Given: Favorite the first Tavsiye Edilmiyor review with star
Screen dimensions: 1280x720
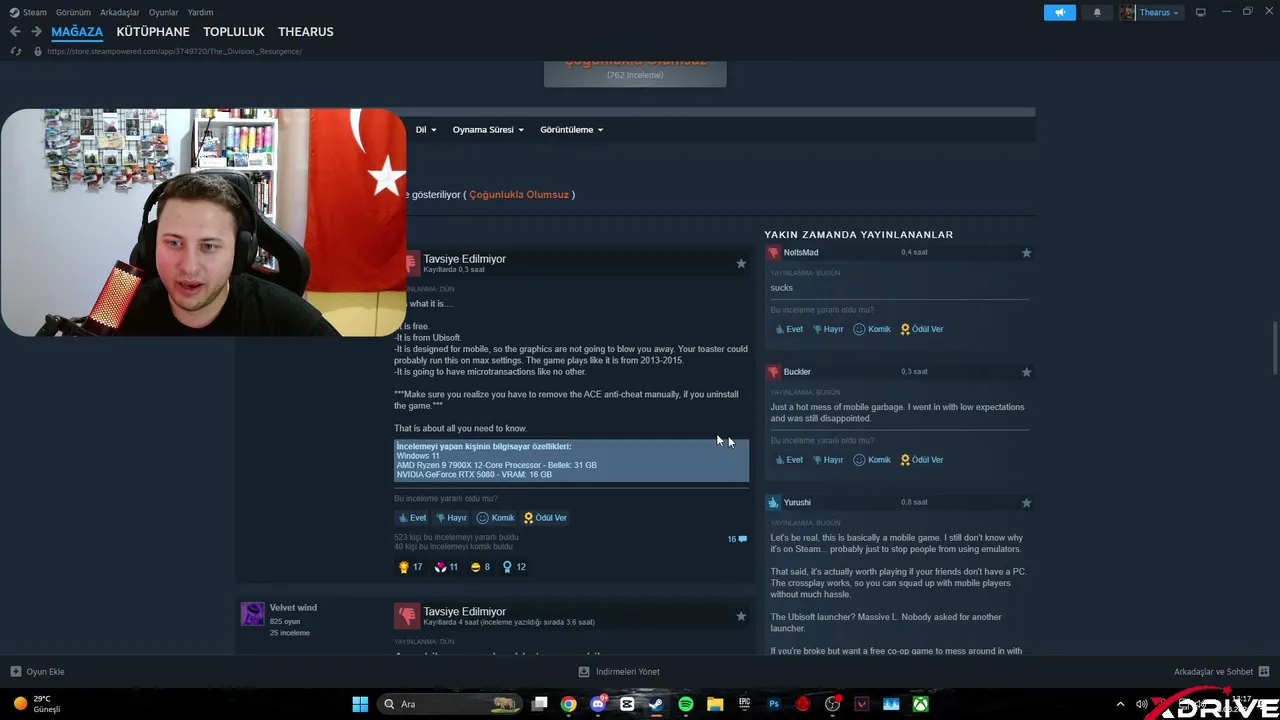Looking at the screenshot, I should click(741, 263).
